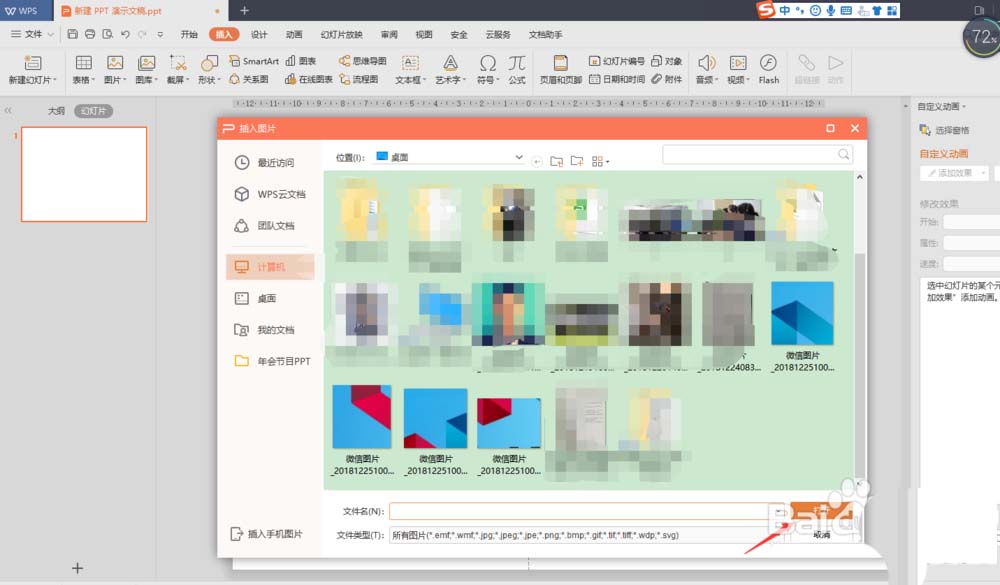
Task: Click the dialog search field
Action: (x=757, y=154)
